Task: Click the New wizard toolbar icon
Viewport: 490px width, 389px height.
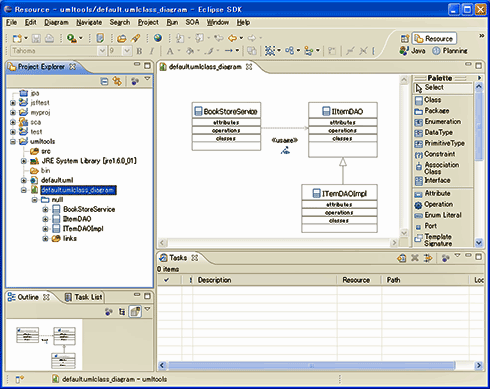Action: point(17,38)
